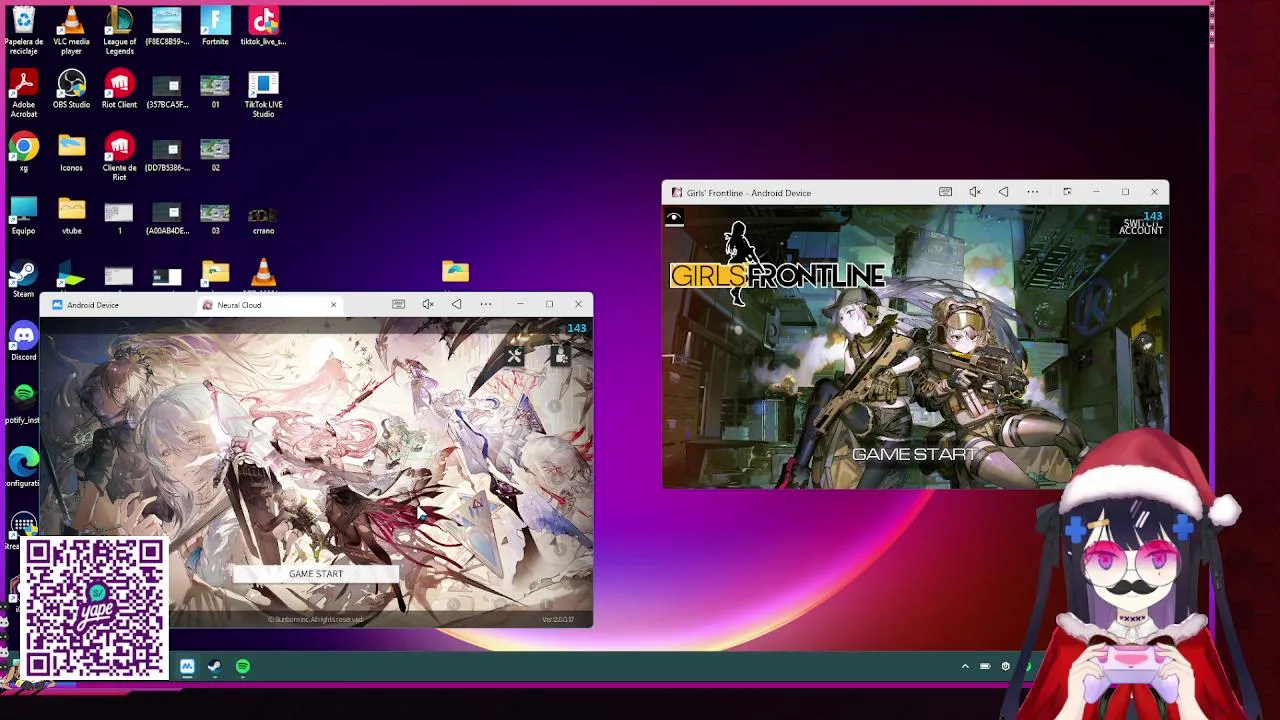Viewport: 1280px width, 720px height.
Task: Click SWITCH ACCOUNT in Girls' Frontline
Action: (1141, 227)
